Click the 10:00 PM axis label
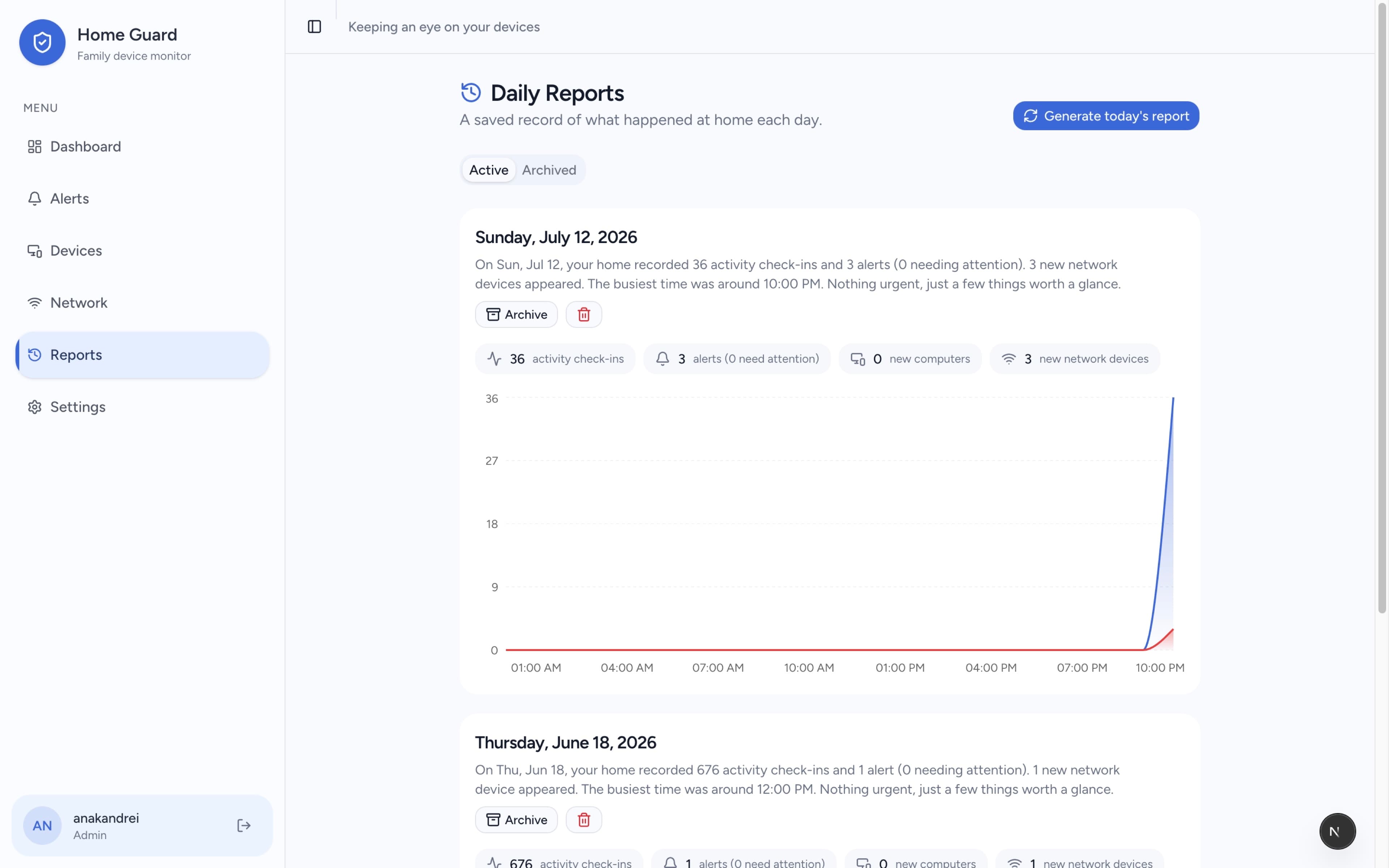Image resolution: width=1389 pixels, height=868 pixels. point(1159,668)
